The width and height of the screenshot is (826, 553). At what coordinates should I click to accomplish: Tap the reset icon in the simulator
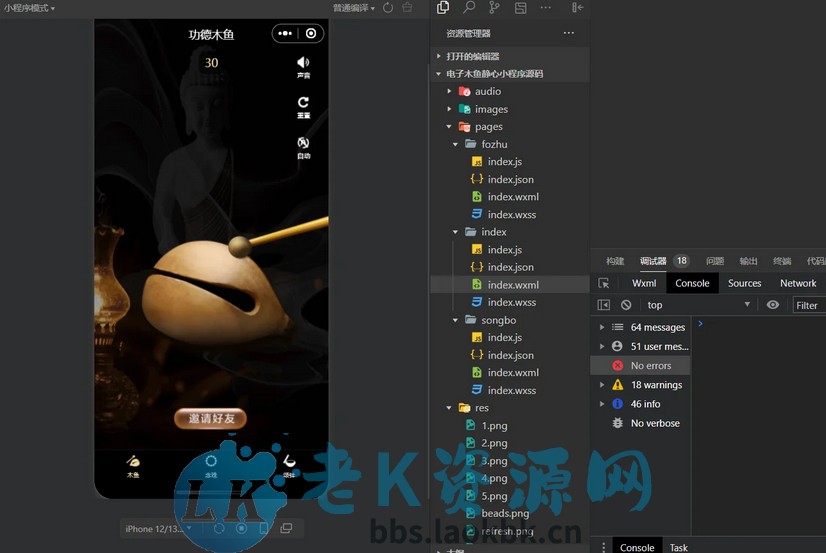tap(303, 107)
